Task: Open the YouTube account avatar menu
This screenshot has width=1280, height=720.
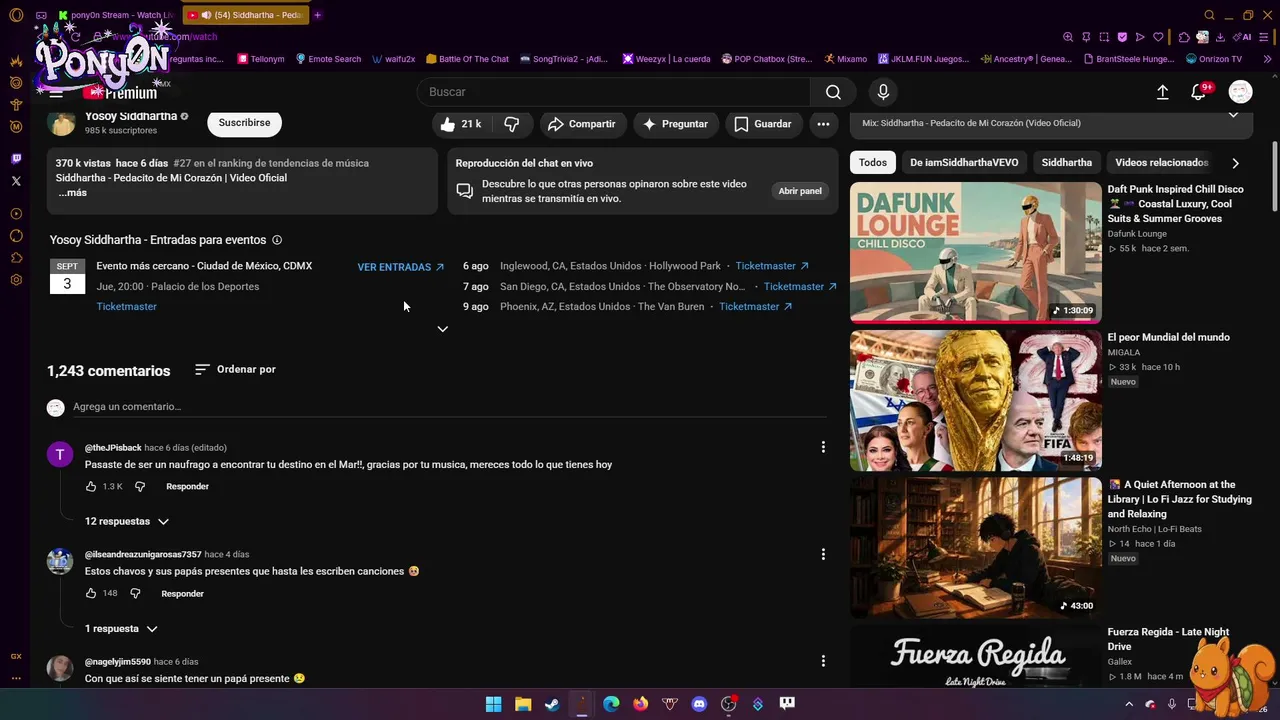Action: pos(1240,92)
